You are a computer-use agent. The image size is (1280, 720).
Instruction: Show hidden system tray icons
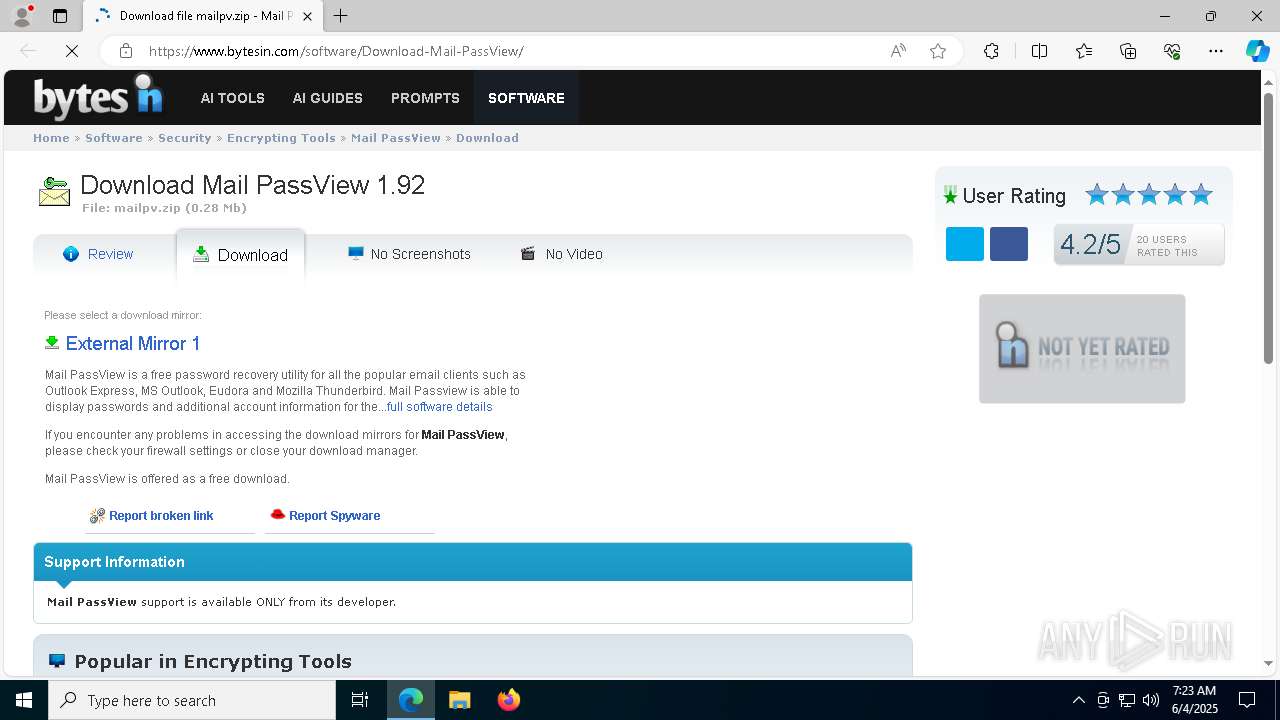1078,700
